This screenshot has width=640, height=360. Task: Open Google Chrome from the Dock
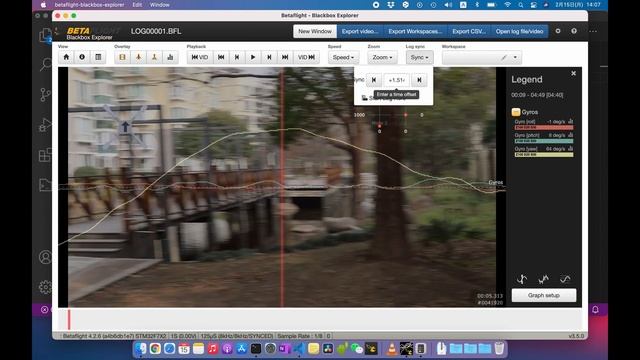pos(155,349)
